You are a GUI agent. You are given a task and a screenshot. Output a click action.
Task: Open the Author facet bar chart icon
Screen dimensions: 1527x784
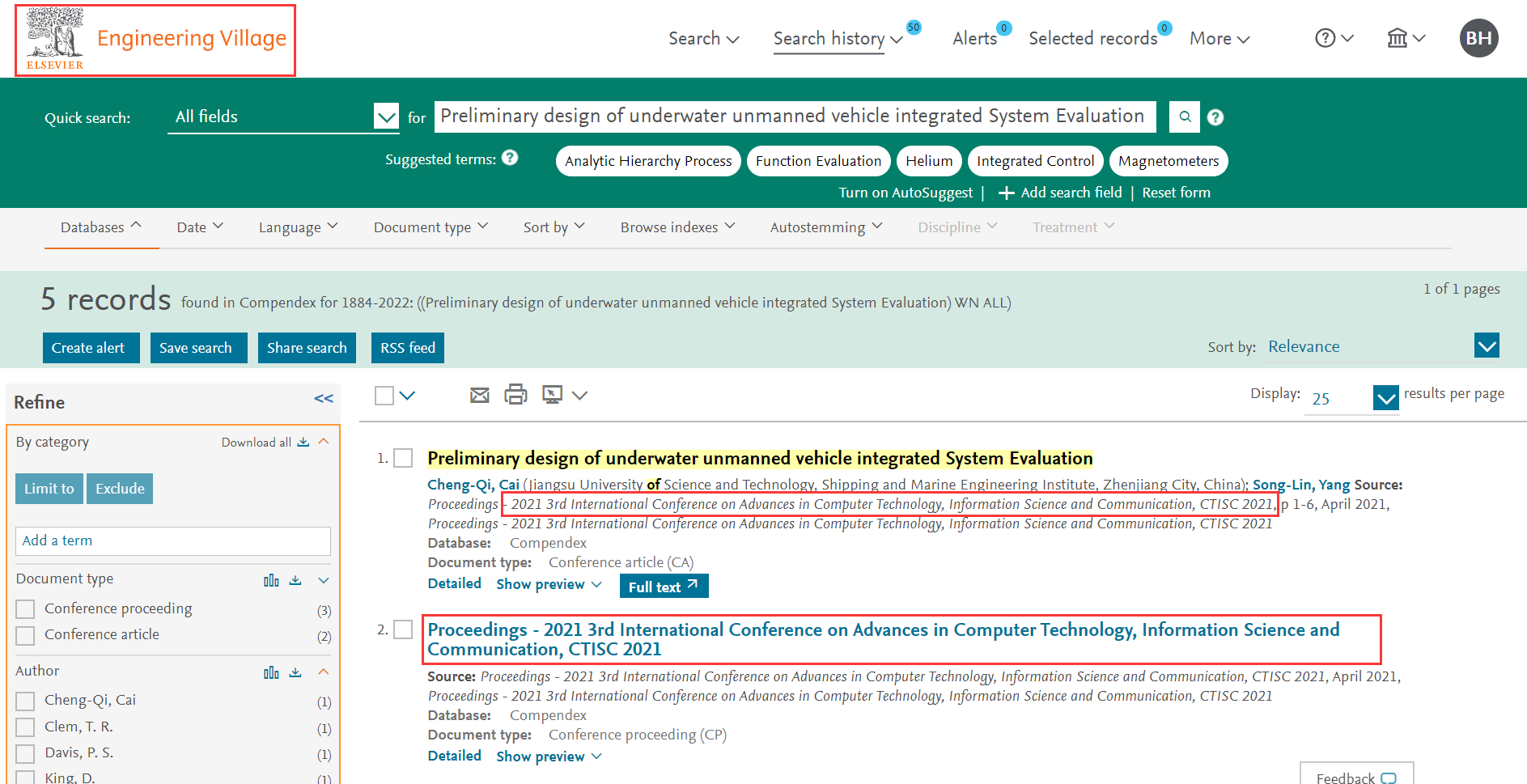point(271,672)
